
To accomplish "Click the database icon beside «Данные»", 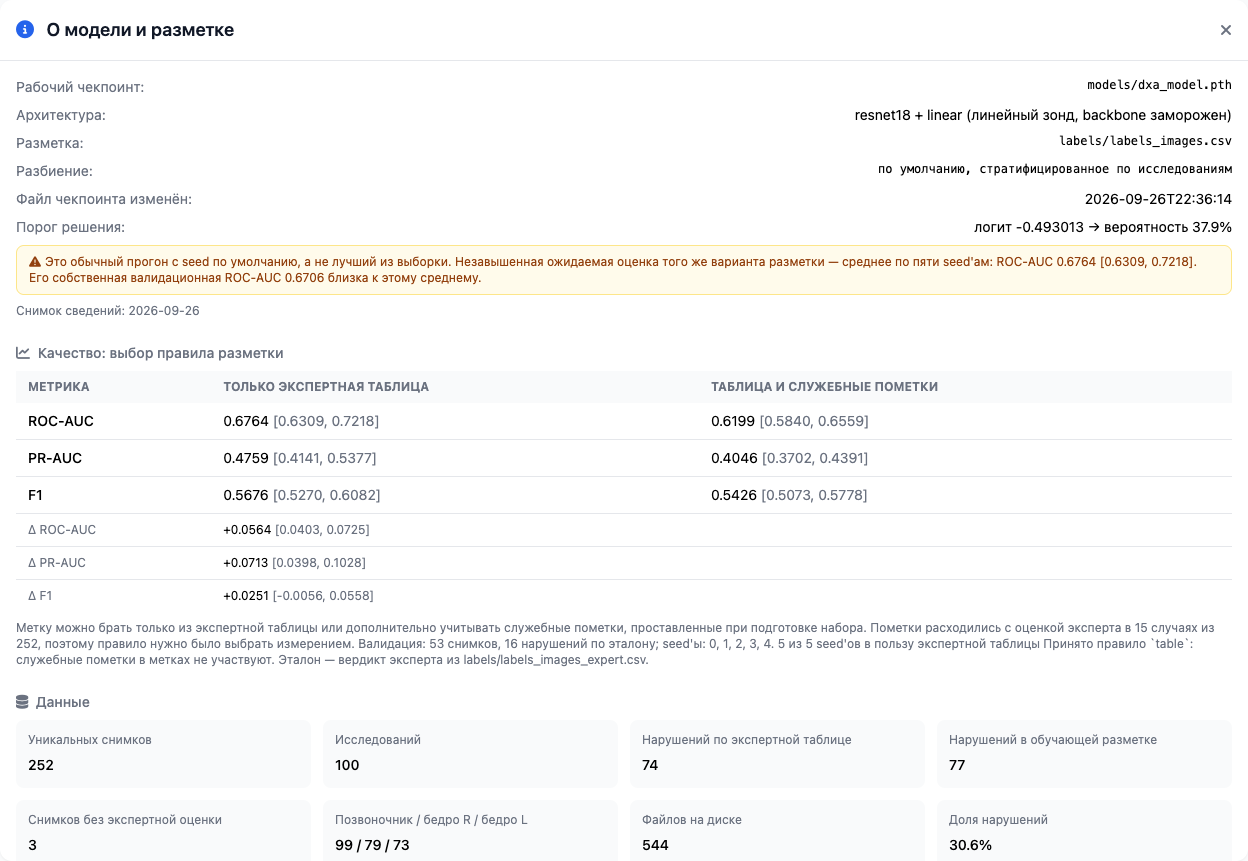I will click(22, 702).
